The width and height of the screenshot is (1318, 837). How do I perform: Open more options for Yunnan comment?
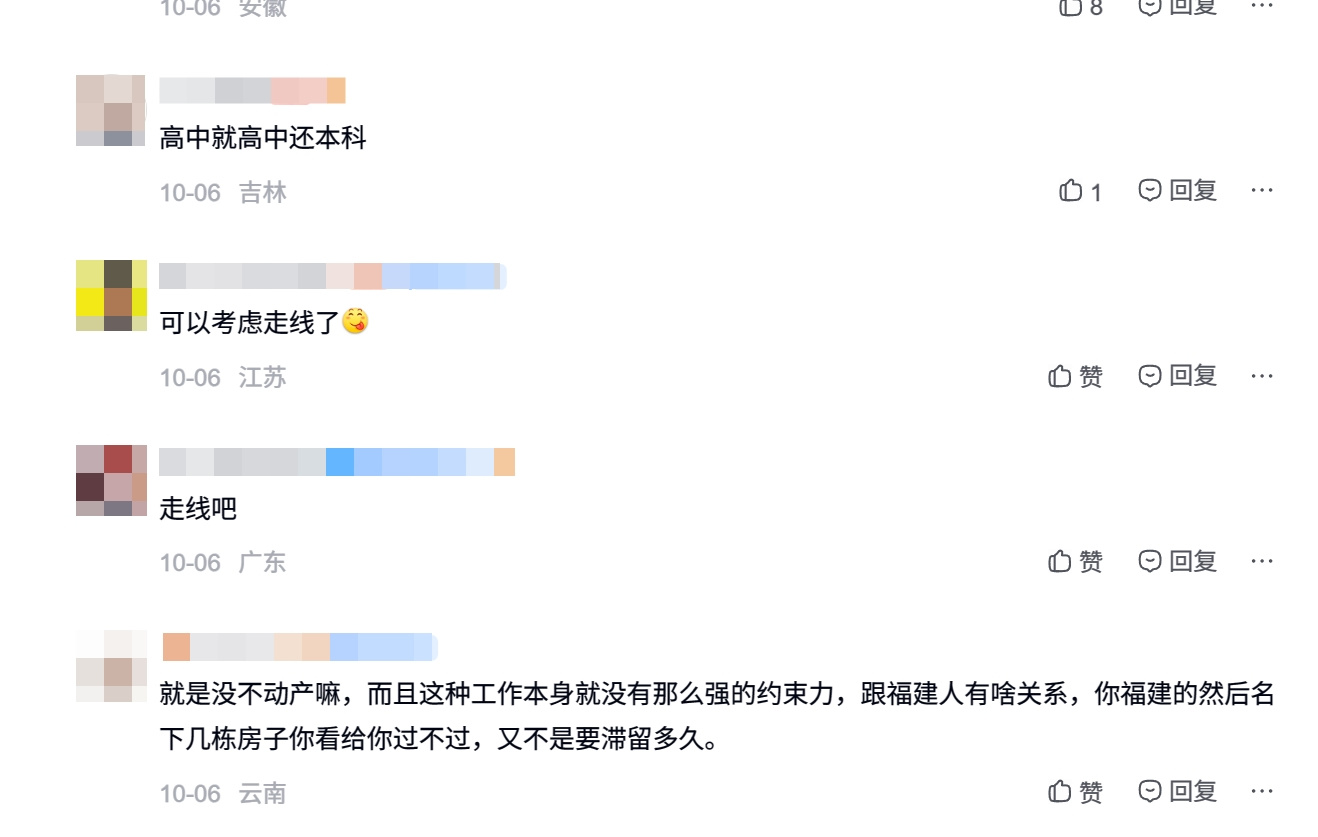[1262, 792]
